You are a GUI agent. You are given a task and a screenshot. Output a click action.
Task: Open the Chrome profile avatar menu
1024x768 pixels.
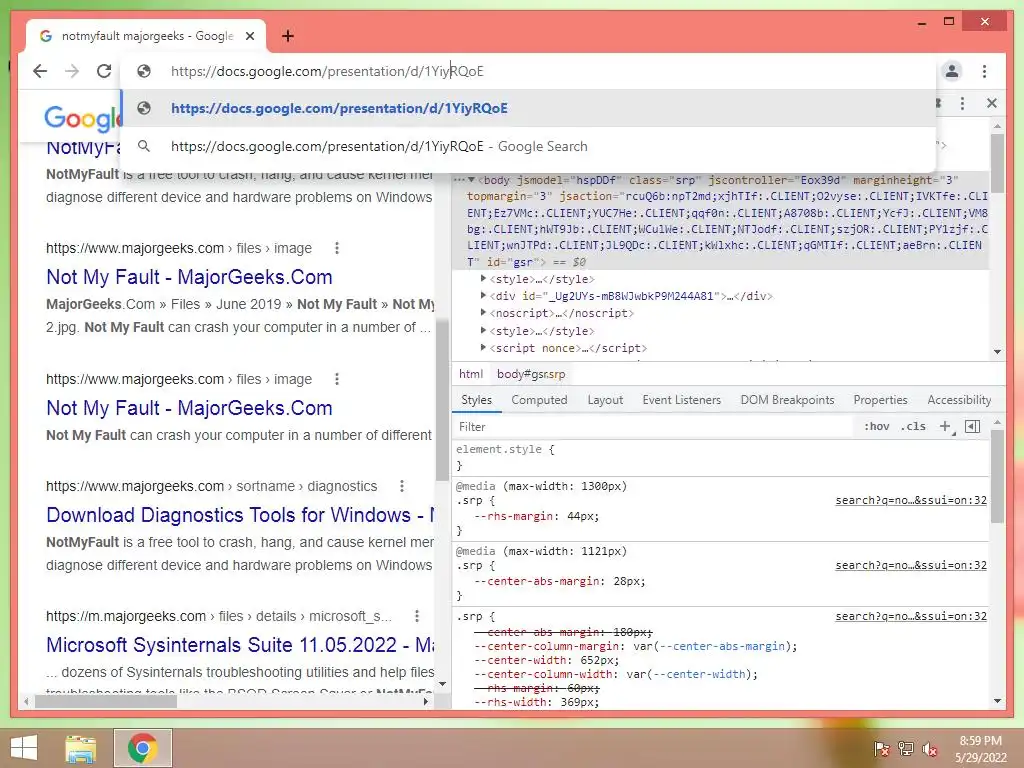tap(952, 71)
